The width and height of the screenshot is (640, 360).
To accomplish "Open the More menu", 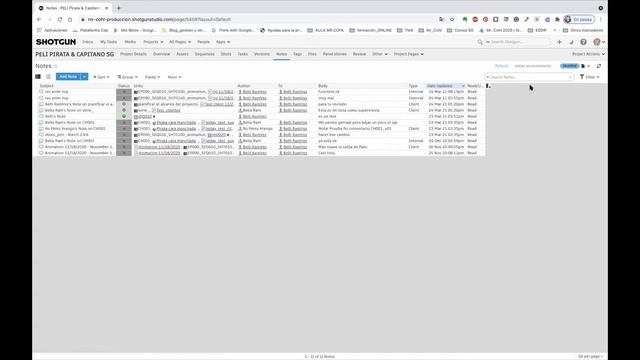I will 174,77.
